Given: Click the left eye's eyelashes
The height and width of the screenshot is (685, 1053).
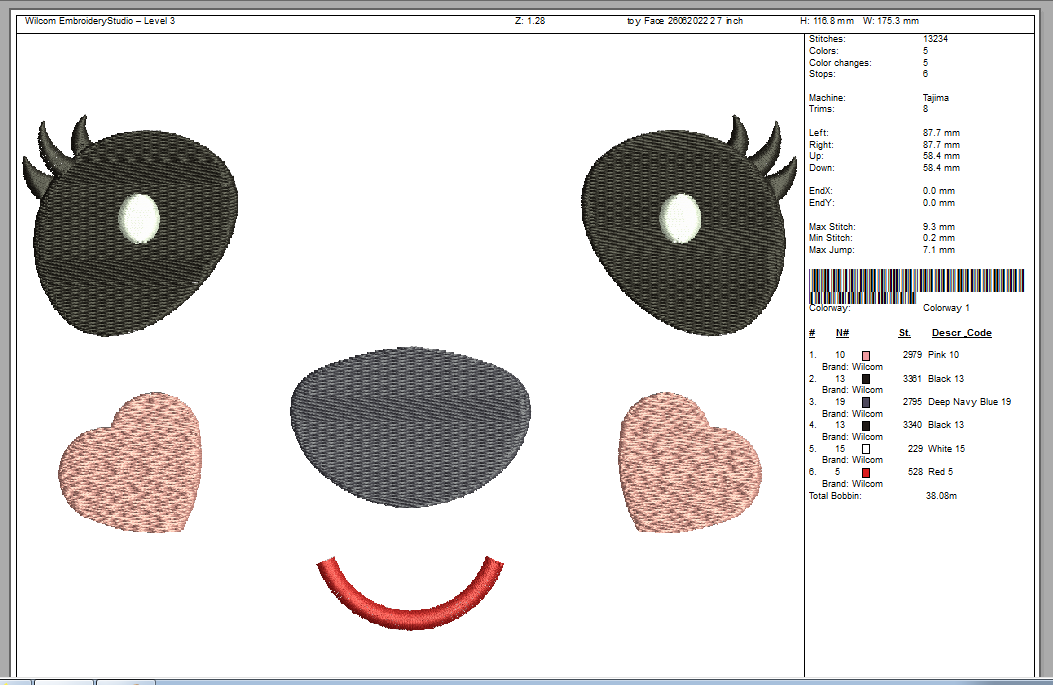Looking at the screenshot, I should [56, 155].
